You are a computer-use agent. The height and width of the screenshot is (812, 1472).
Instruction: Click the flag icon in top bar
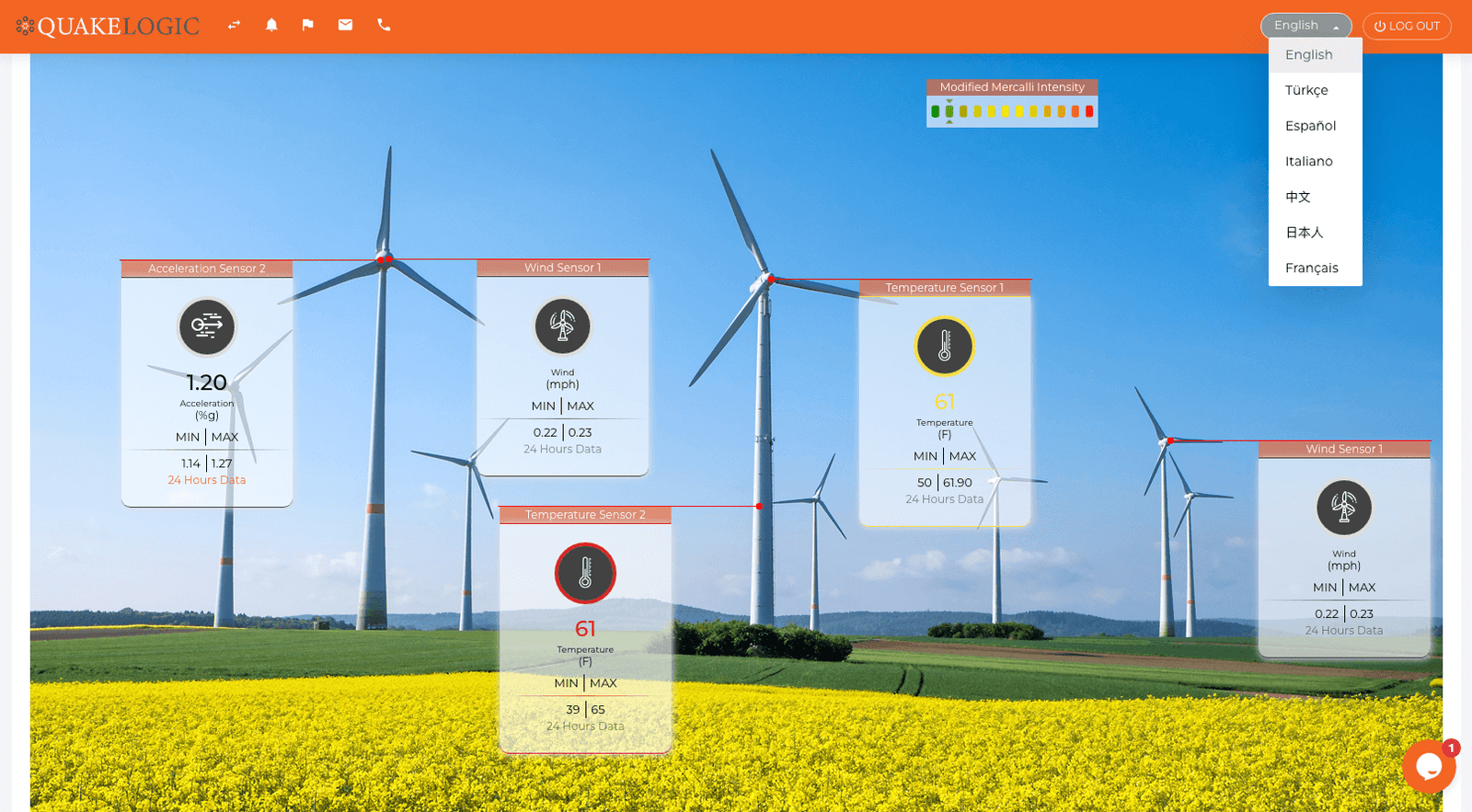308,25
